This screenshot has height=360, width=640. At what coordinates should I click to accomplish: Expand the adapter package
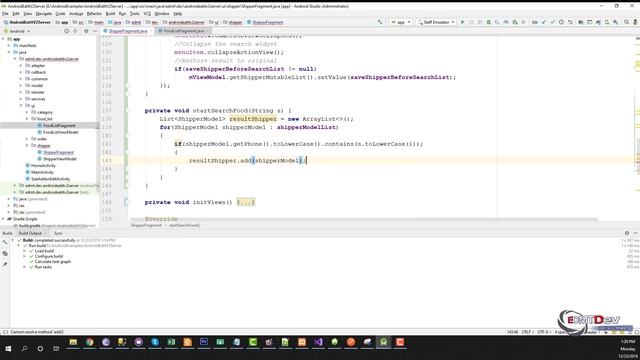[21, 65]
